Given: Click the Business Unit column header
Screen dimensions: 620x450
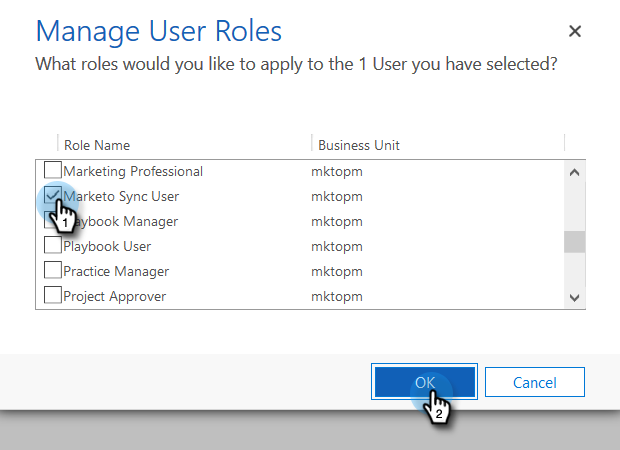Looking at the screenshot, I should [x=358, y=145].
